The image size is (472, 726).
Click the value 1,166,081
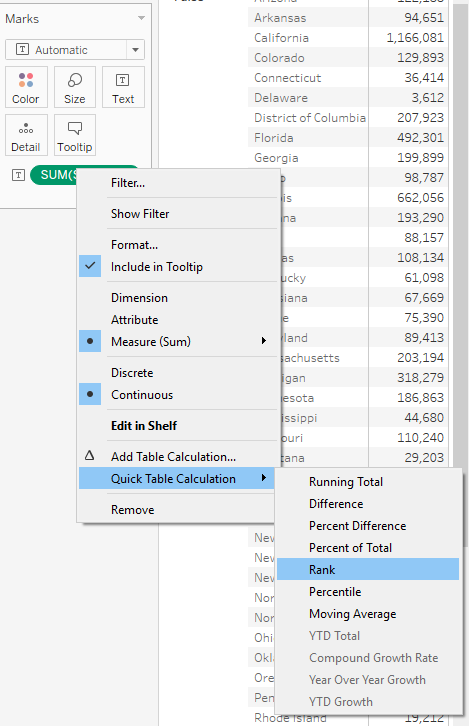click(415, 38)
